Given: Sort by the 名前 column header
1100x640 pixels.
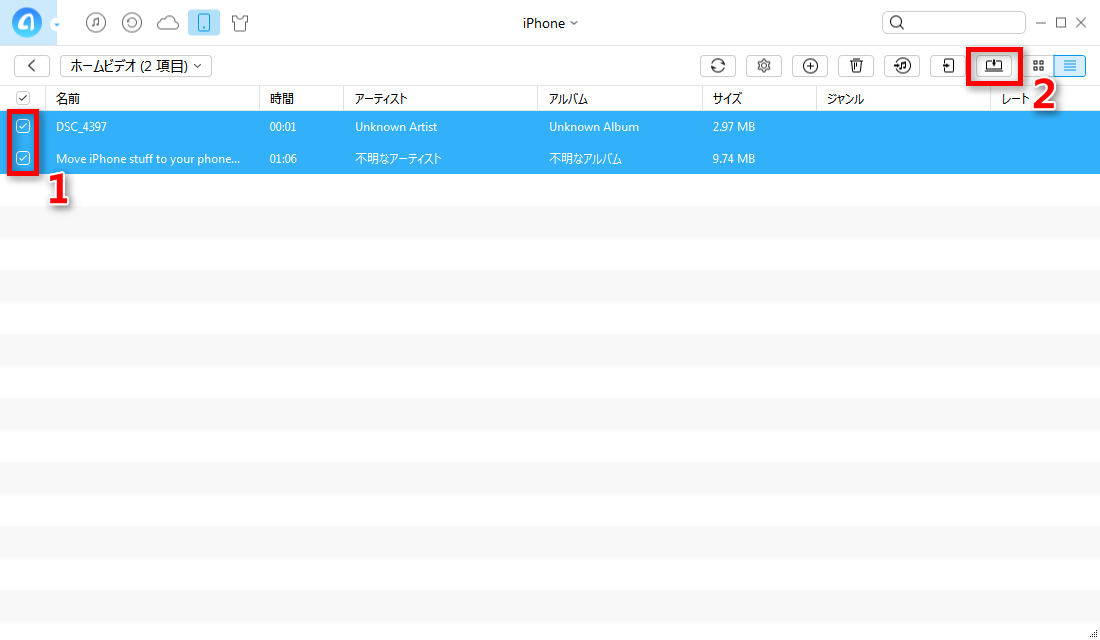Looking at the screenshot, I should click(152, 99).
